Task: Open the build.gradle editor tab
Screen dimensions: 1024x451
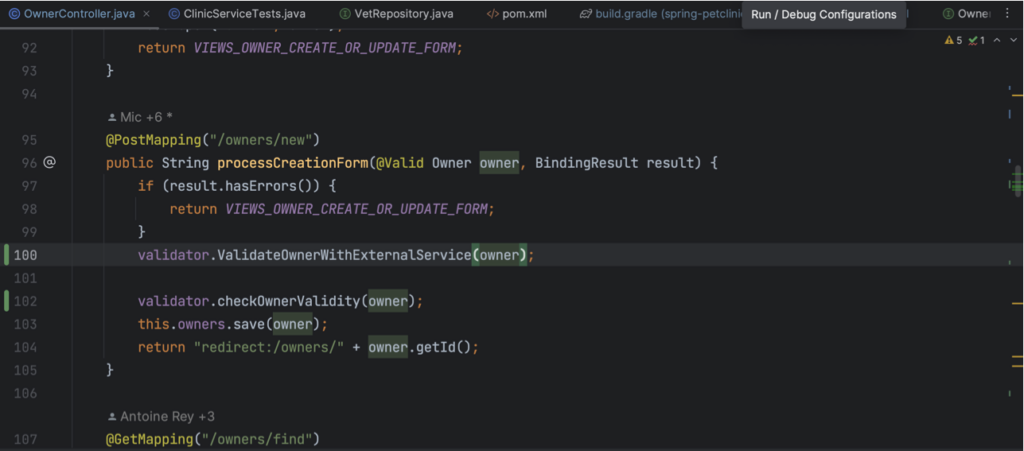Action: [x=660, y=14]
